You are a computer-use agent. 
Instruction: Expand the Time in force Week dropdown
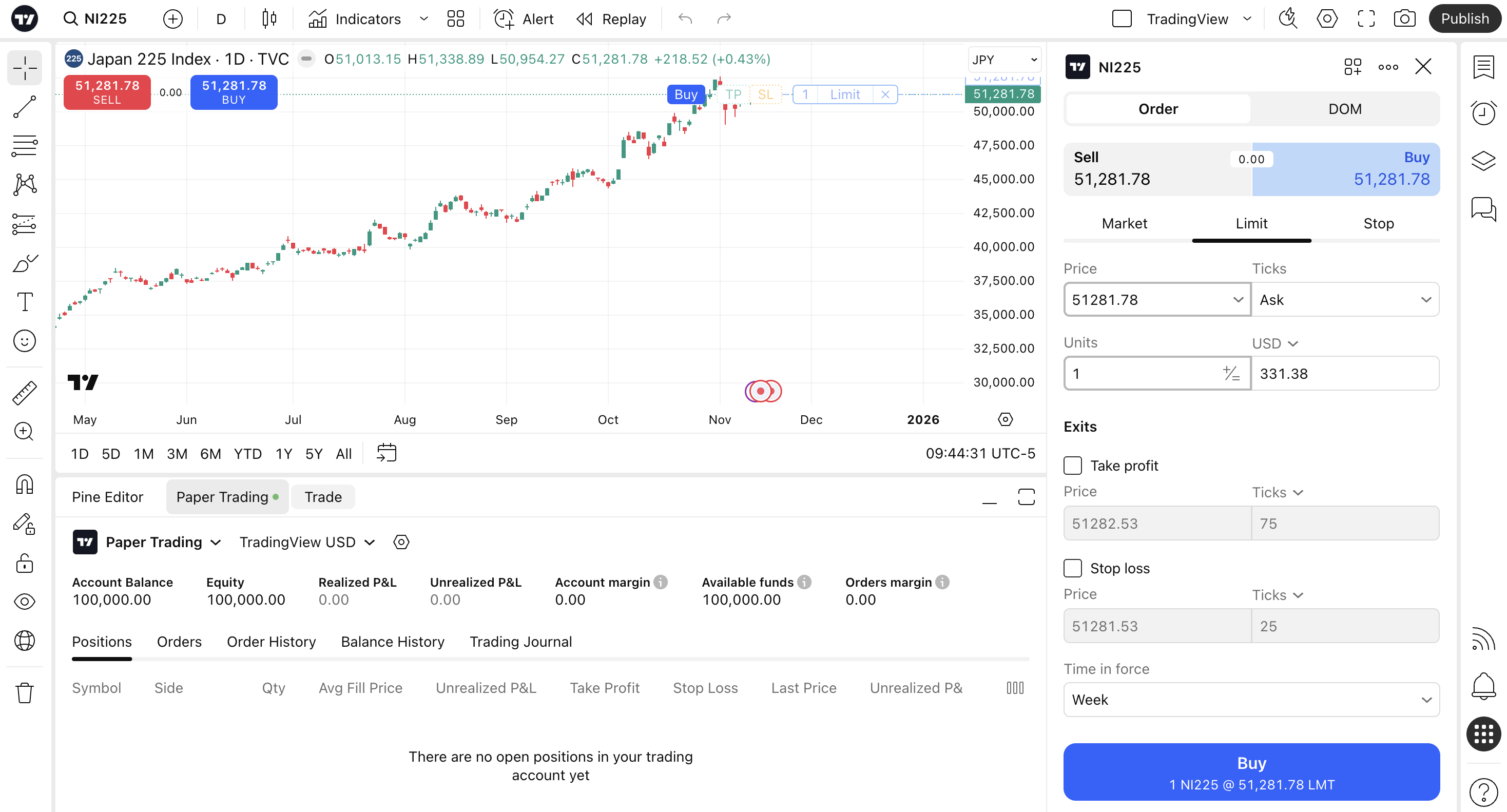coord(1251,700)
